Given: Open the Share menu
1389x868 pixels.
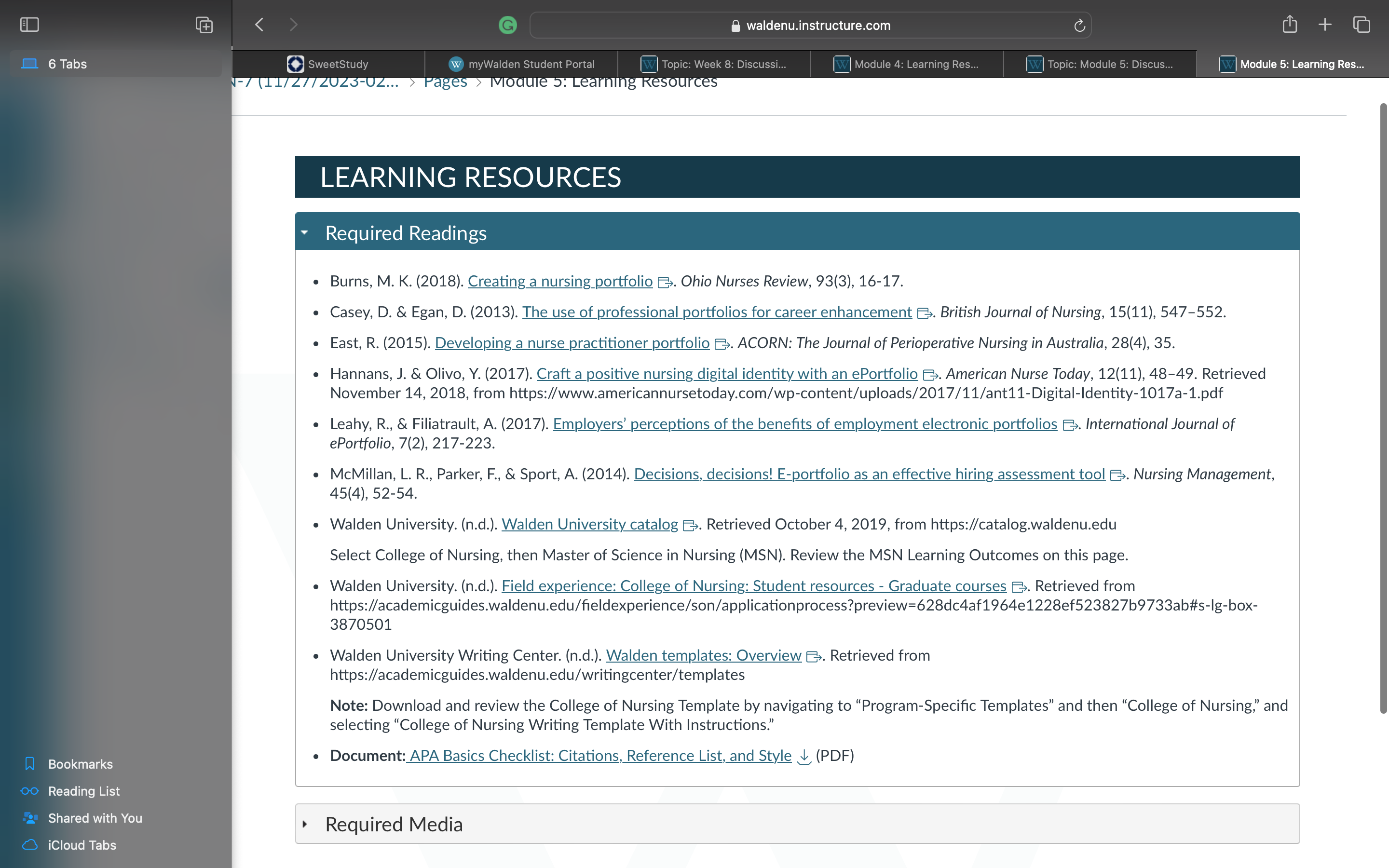Looking at the screenshot, I should pyautogui.click(x=1290, y=24).
